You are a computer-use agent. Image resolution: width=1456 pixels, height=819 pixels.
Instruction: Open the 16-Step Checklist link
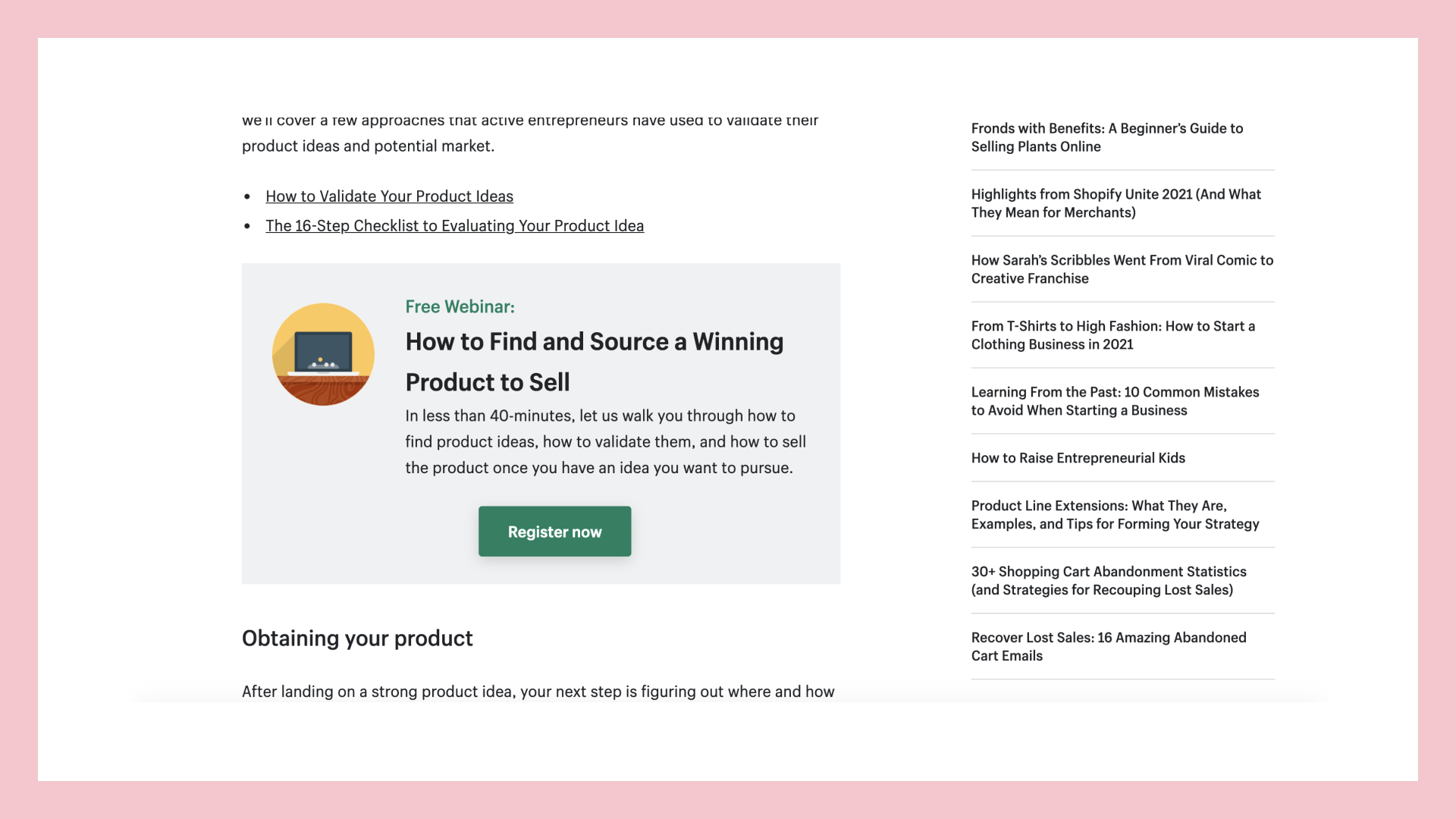click(454, 226)
